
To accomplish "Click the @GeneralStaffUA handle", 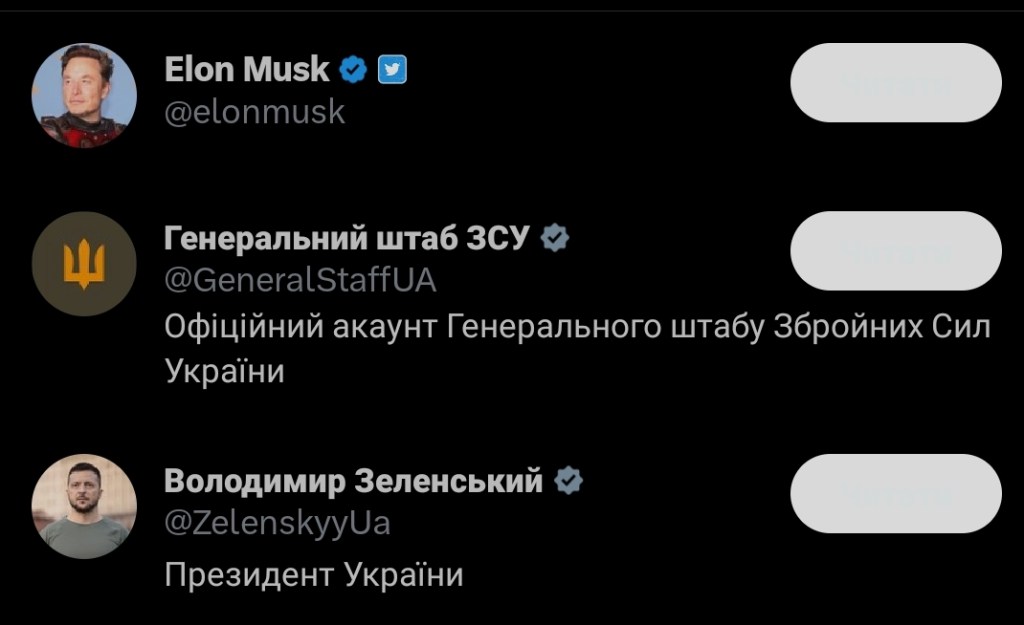I will coord(300,278).
